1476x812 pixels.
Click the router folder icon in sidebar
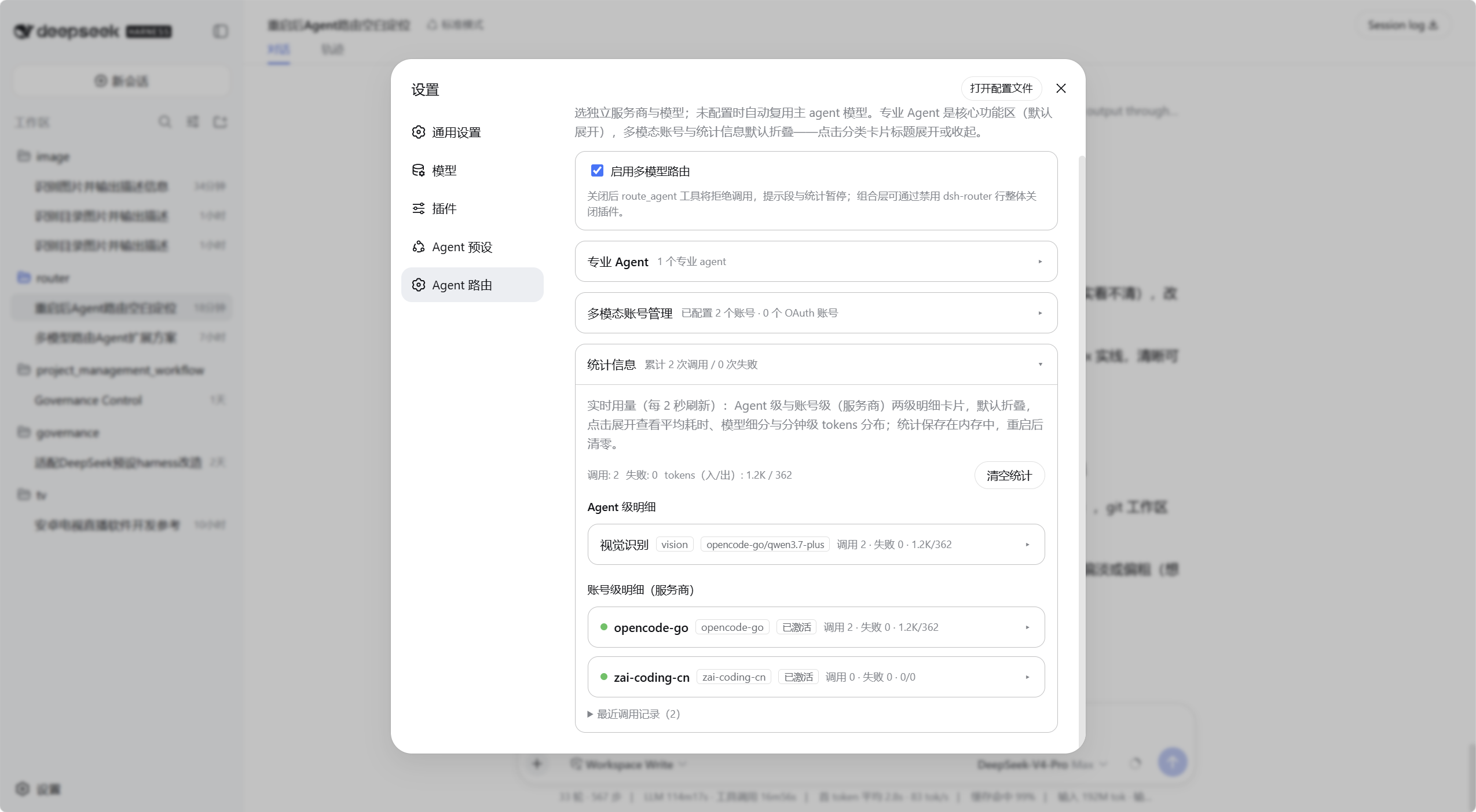point(24,278)
